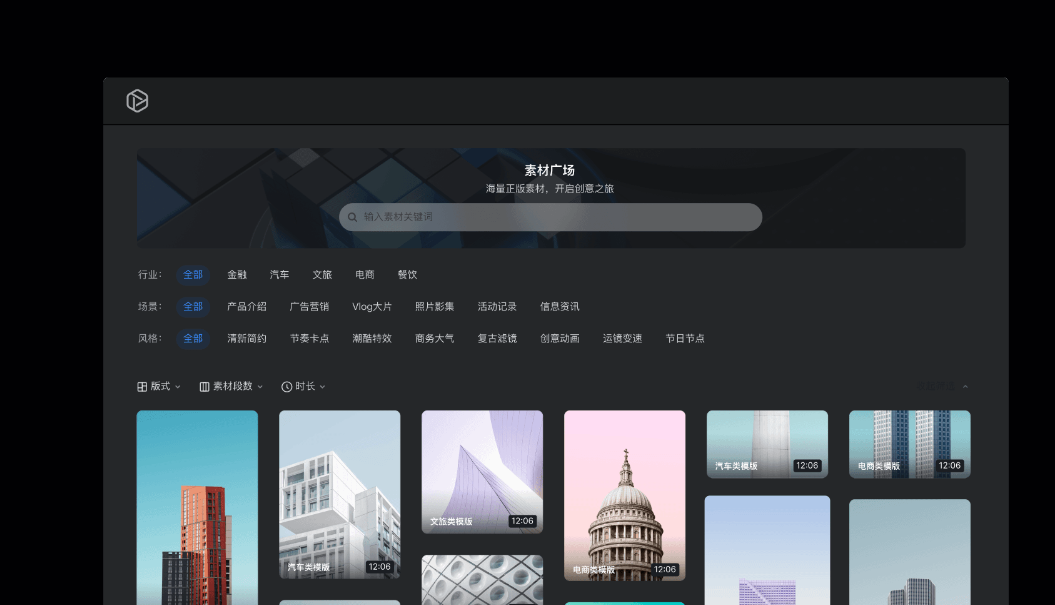Click the 版式 grid layout icon
Image resolution: width=1055 pixels, height=605 pixels.
[140, 386]
